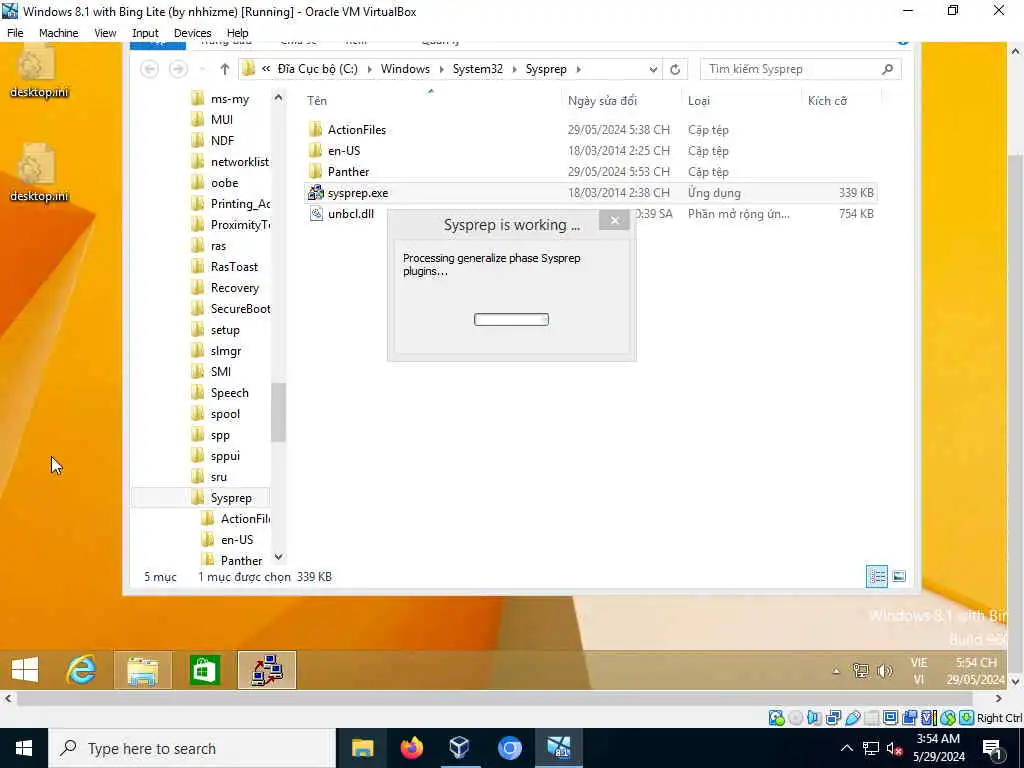Screen dimensions: 1024x768
Task: Open address bar history dropdown
Action: tap(653, 69)
